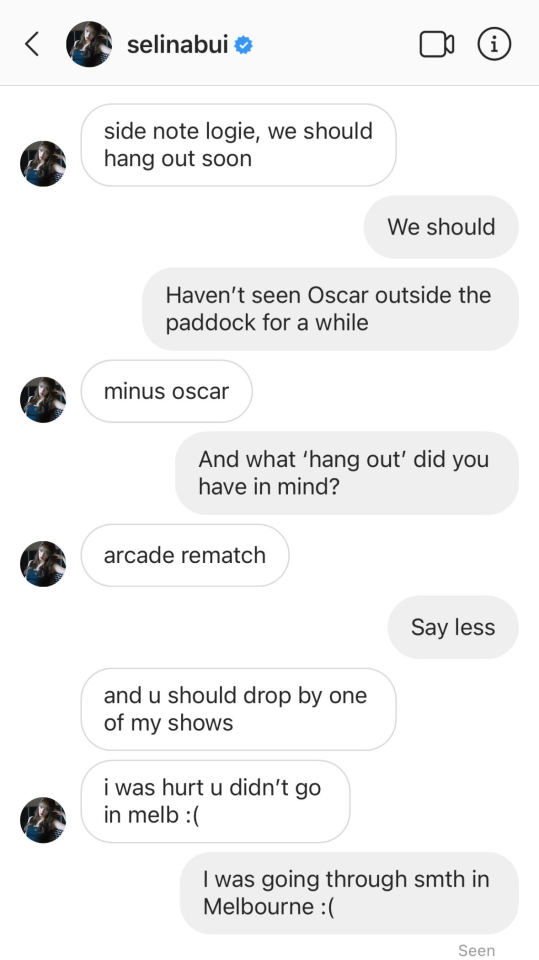
Task: Tap avatar beside 'minus oscar' message
Action: coord(43,400)
